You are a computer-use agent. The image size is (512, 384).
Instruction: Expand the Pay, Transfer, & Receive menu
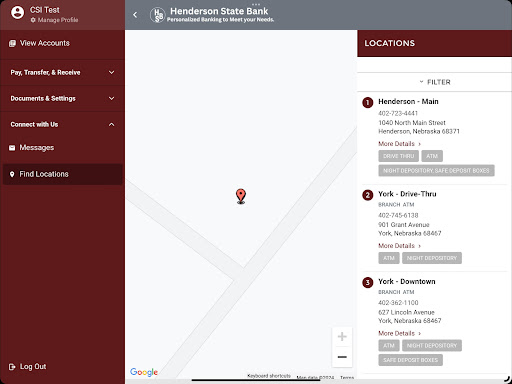[62, 72]
